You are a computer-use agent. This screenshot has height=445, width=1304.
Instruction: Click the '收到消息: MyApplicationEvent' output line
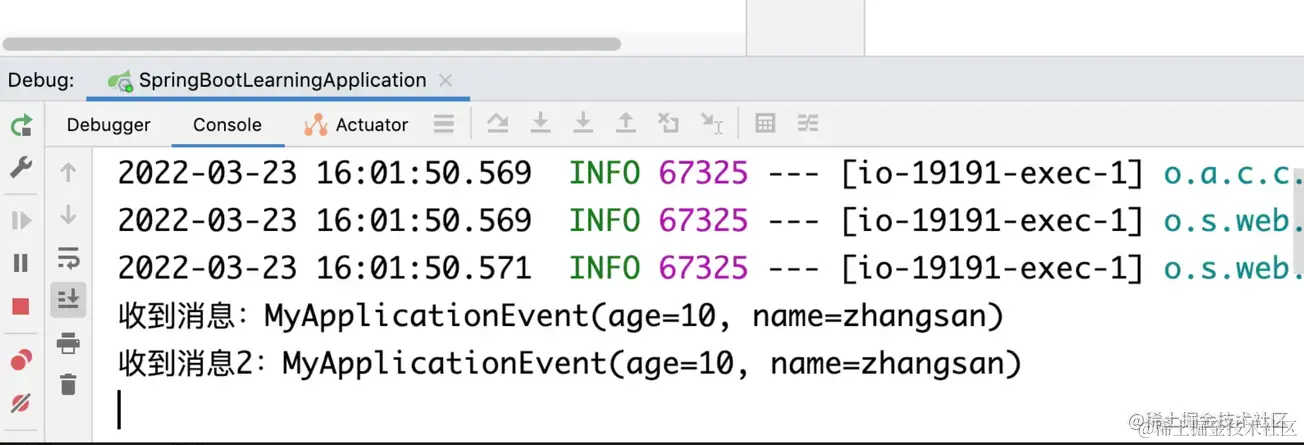(560, 316)
